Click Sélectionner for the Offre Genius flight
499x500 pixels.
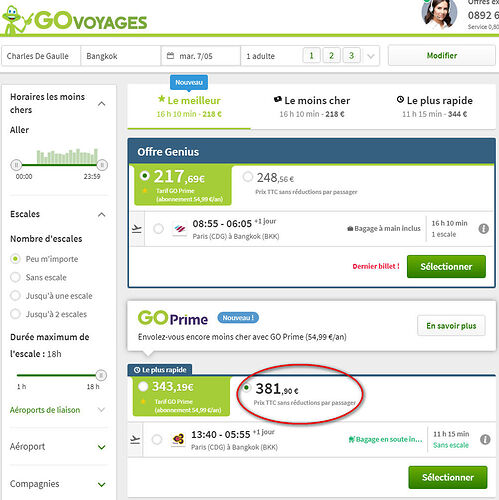[446, 266]
